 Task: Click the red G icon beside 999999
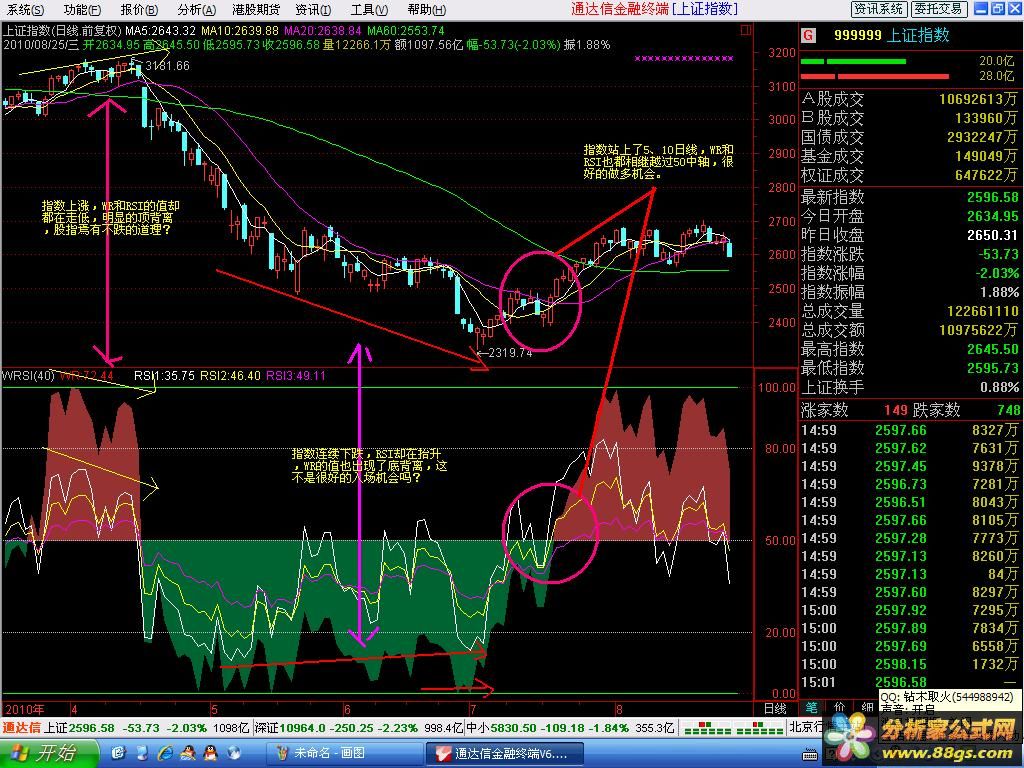tap(808, 35)
